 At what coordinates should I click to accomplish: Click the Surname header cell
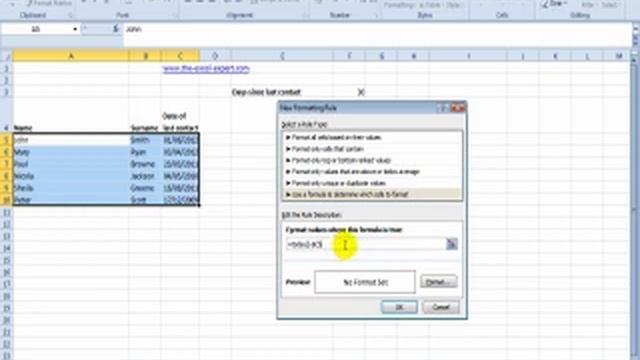(x=145, y=116)
